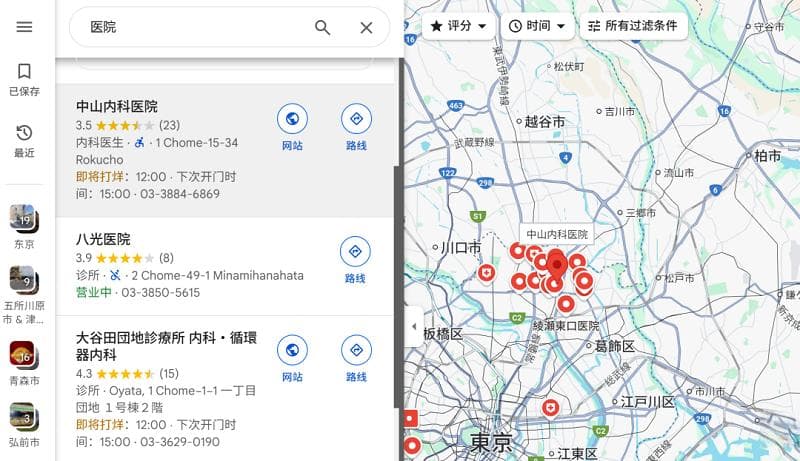Screen dimensions: 800x461
Task: Click the 越谷市 map label
Action: click(x=544, y=121)
